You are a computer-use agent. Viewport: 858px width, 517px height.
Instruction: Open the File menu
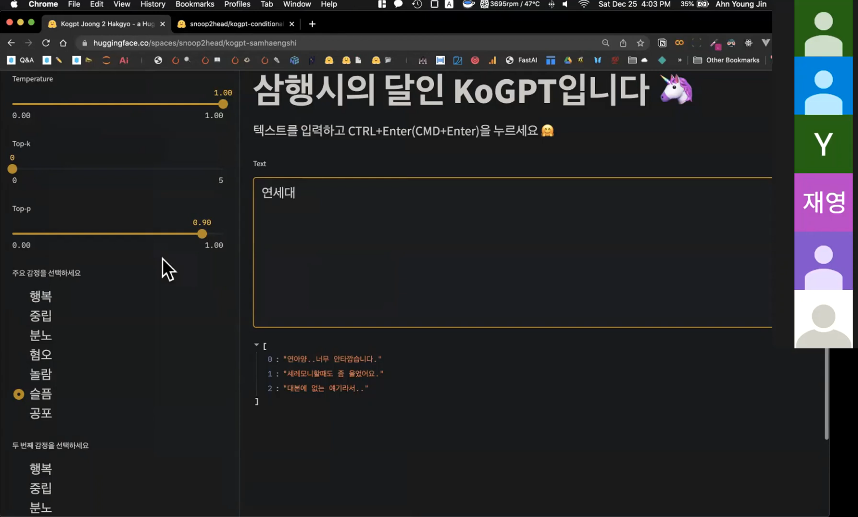[74, 4]
